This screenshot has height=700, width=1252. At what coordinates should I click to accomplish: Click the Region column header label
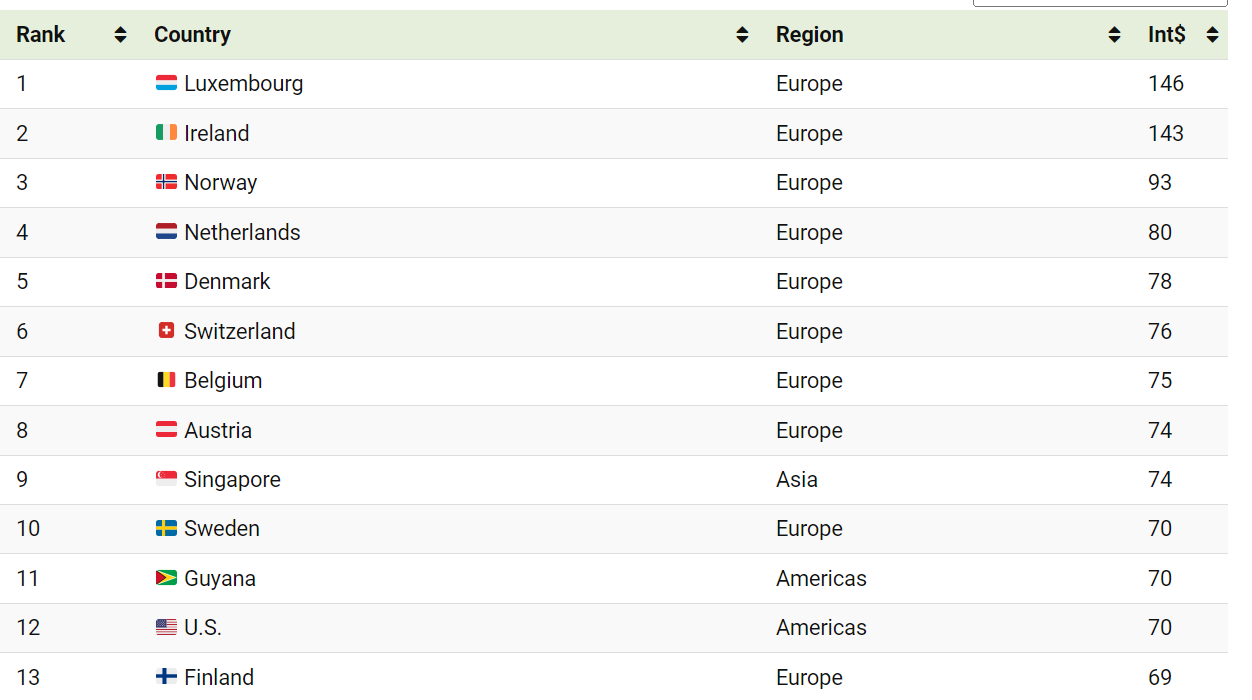(809, 35)
